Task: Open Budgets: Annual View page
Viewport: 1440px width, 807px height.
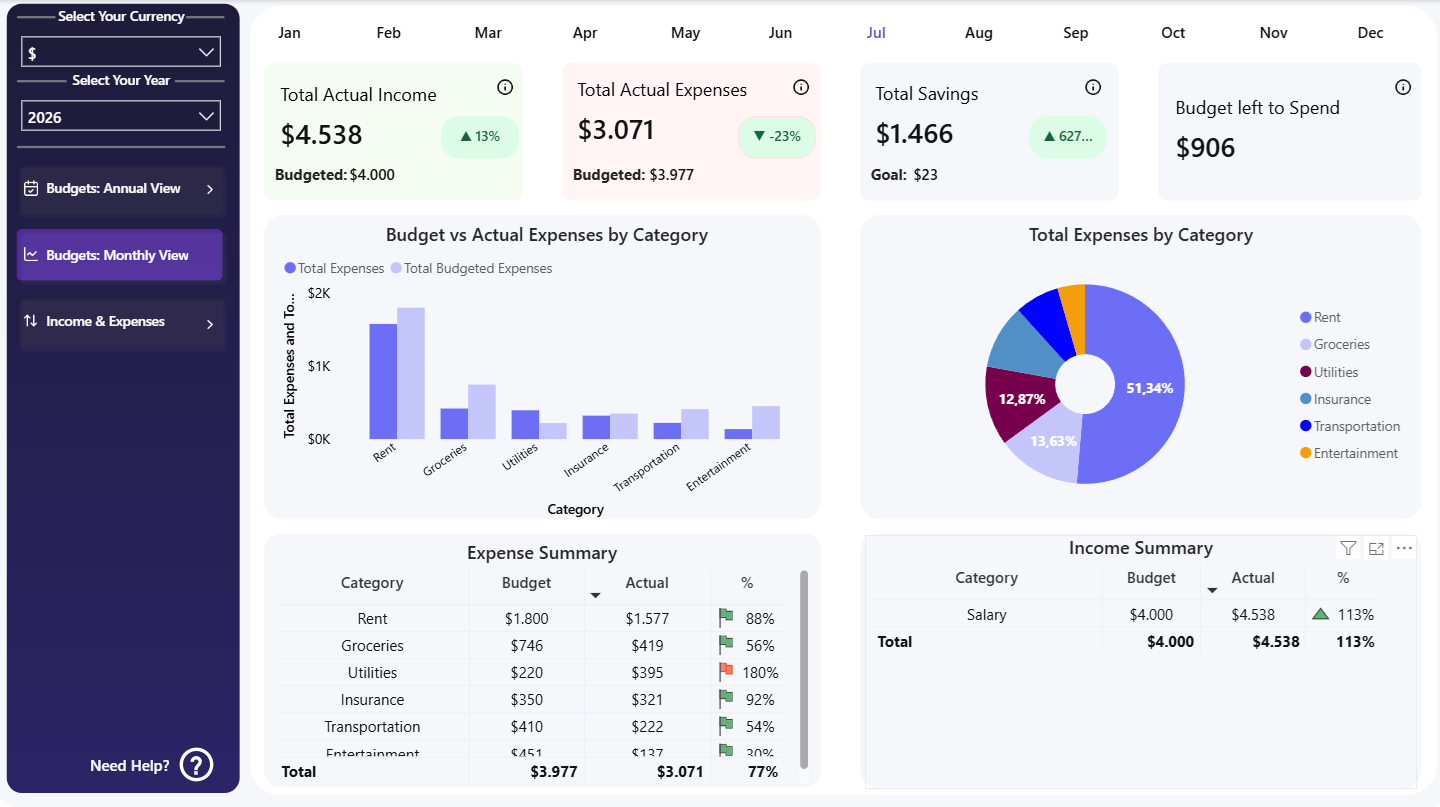Action: click(122, 190)
